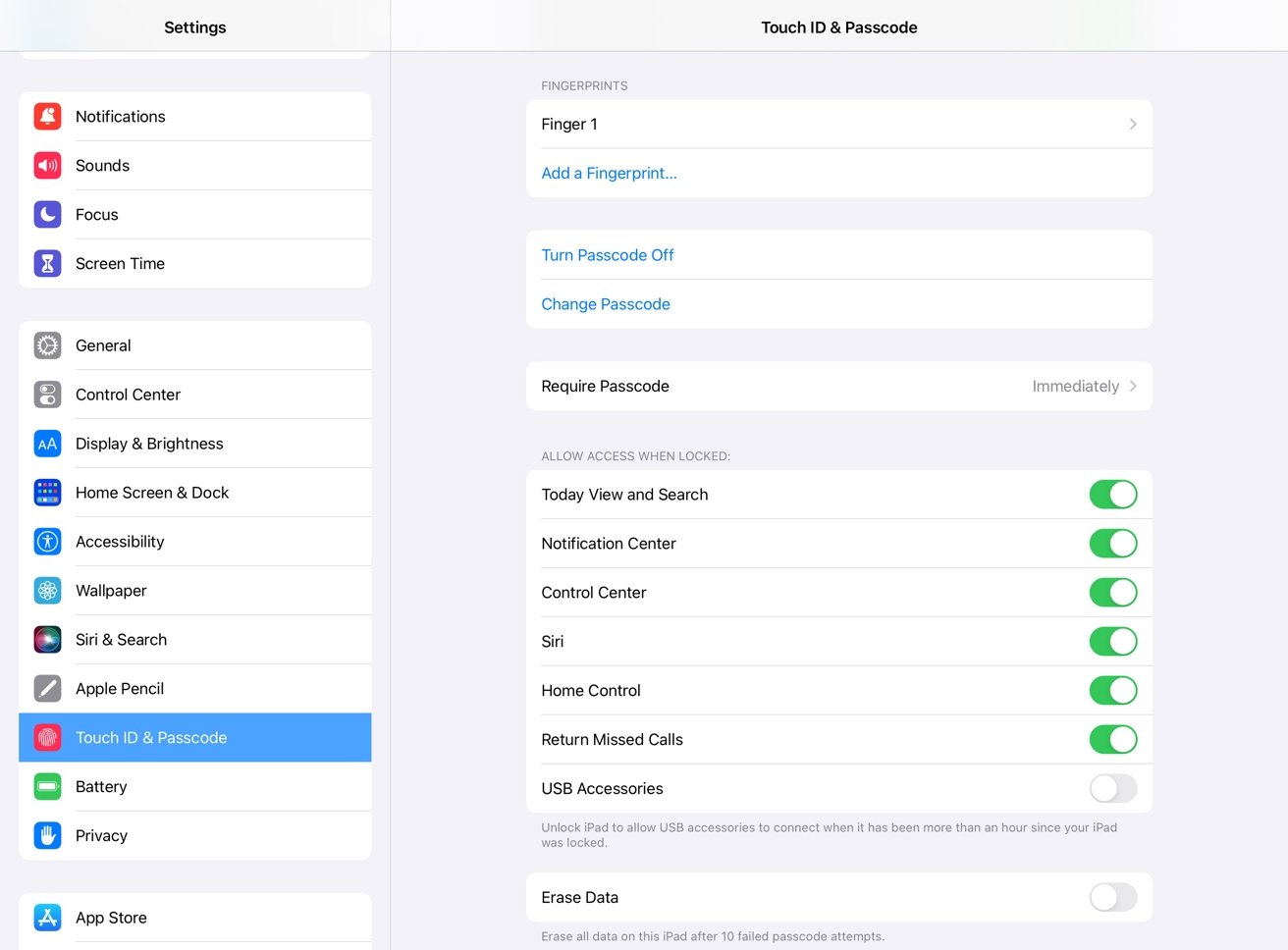
Task: Turn on the Erase Data toggle
Action: click(1112, 897)
